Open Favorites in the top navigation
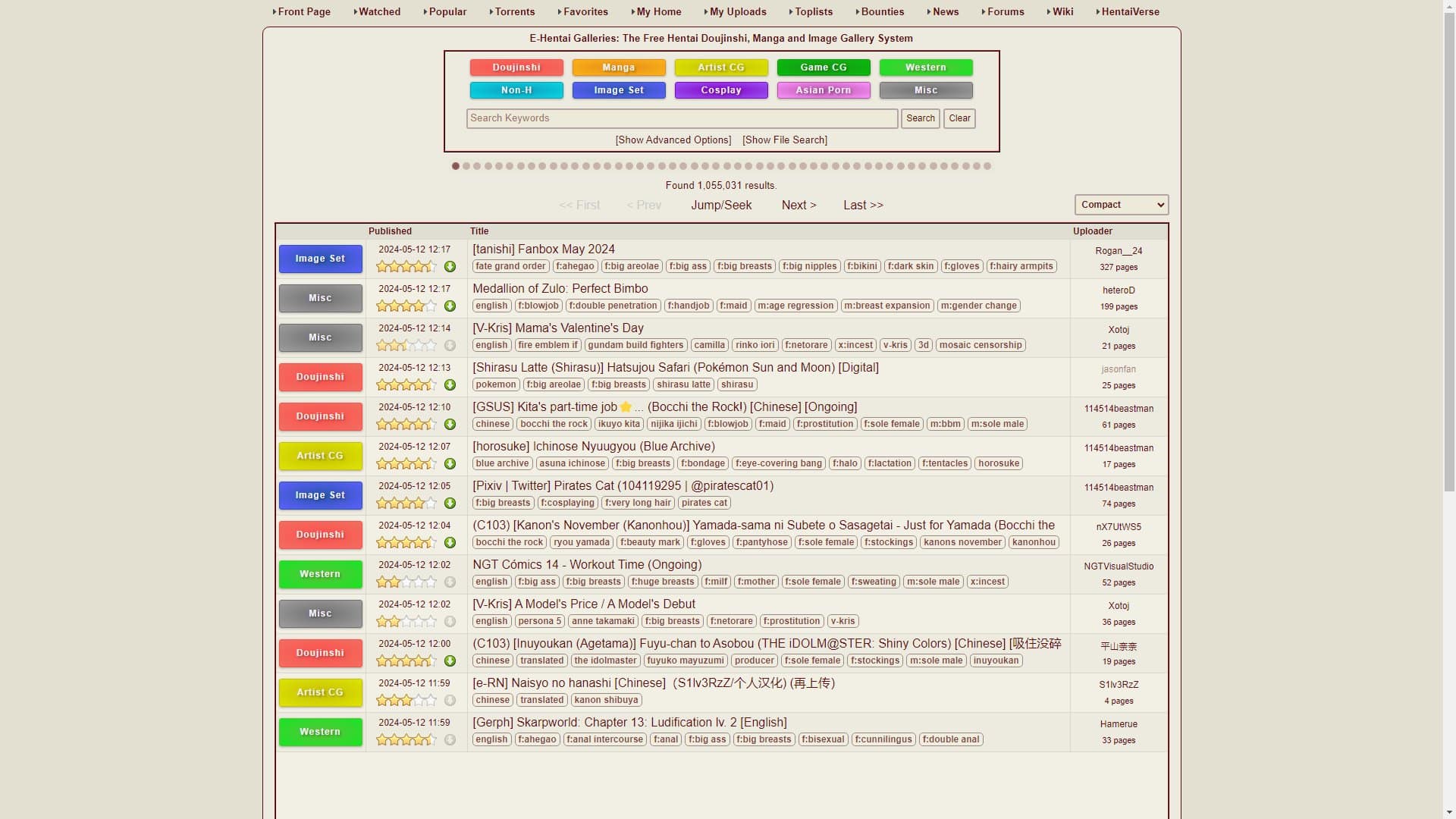Viewport: 1456px width, 819px height. click(x=585, y=12)
